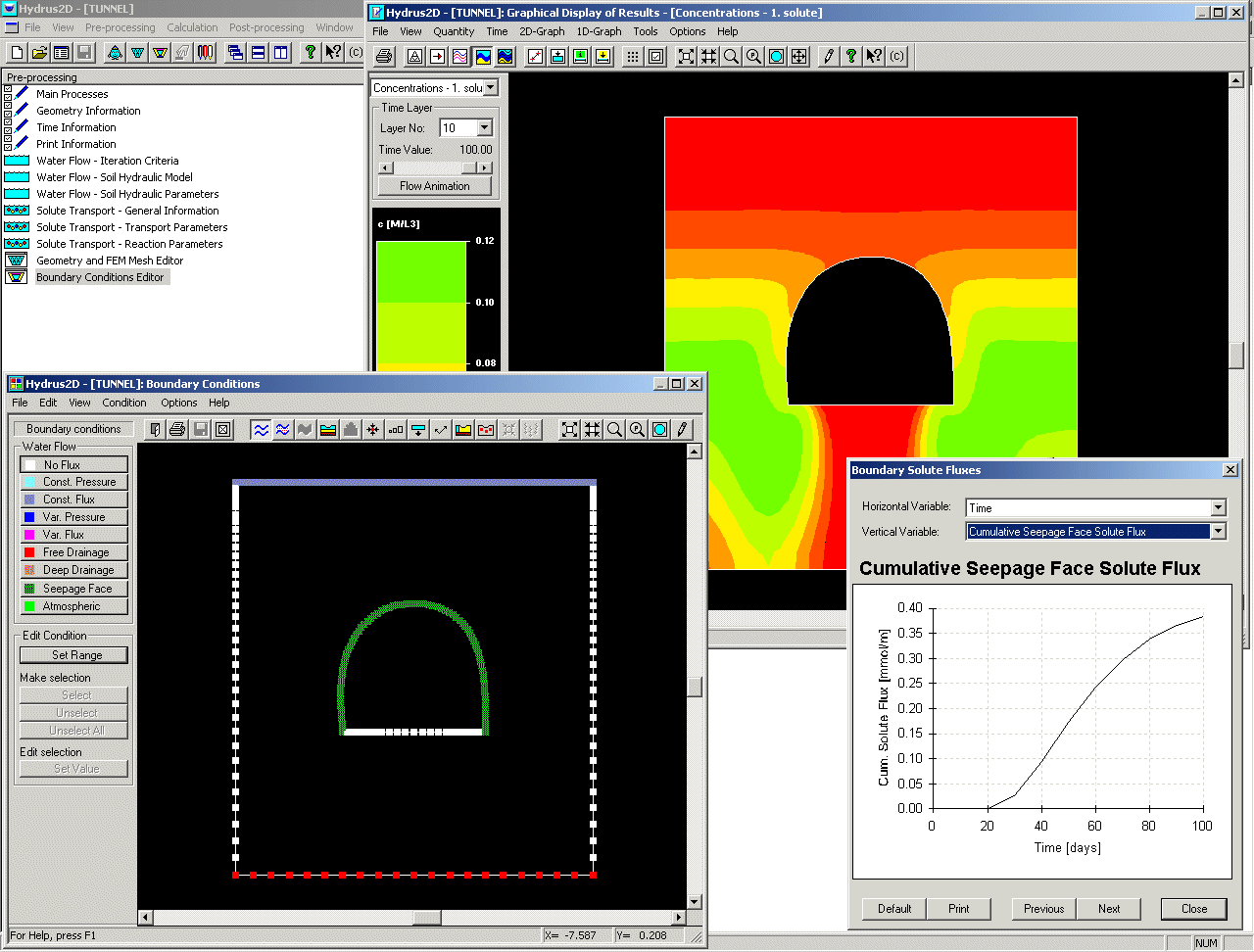Click the view-all extents icon in Graphical Display toolbar
1254x952 pixels.
(687, 56)
